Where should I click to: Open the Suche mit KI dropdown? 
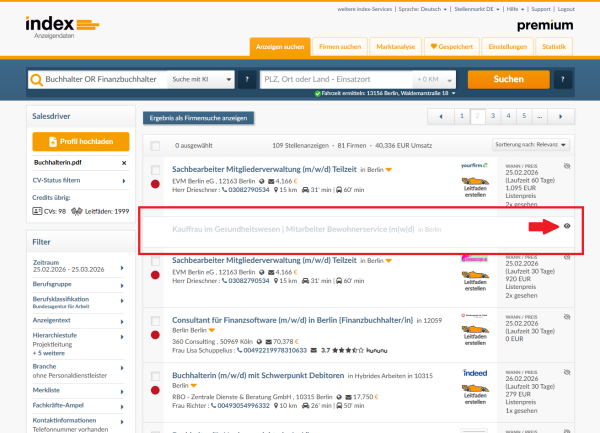pos(200,79)
